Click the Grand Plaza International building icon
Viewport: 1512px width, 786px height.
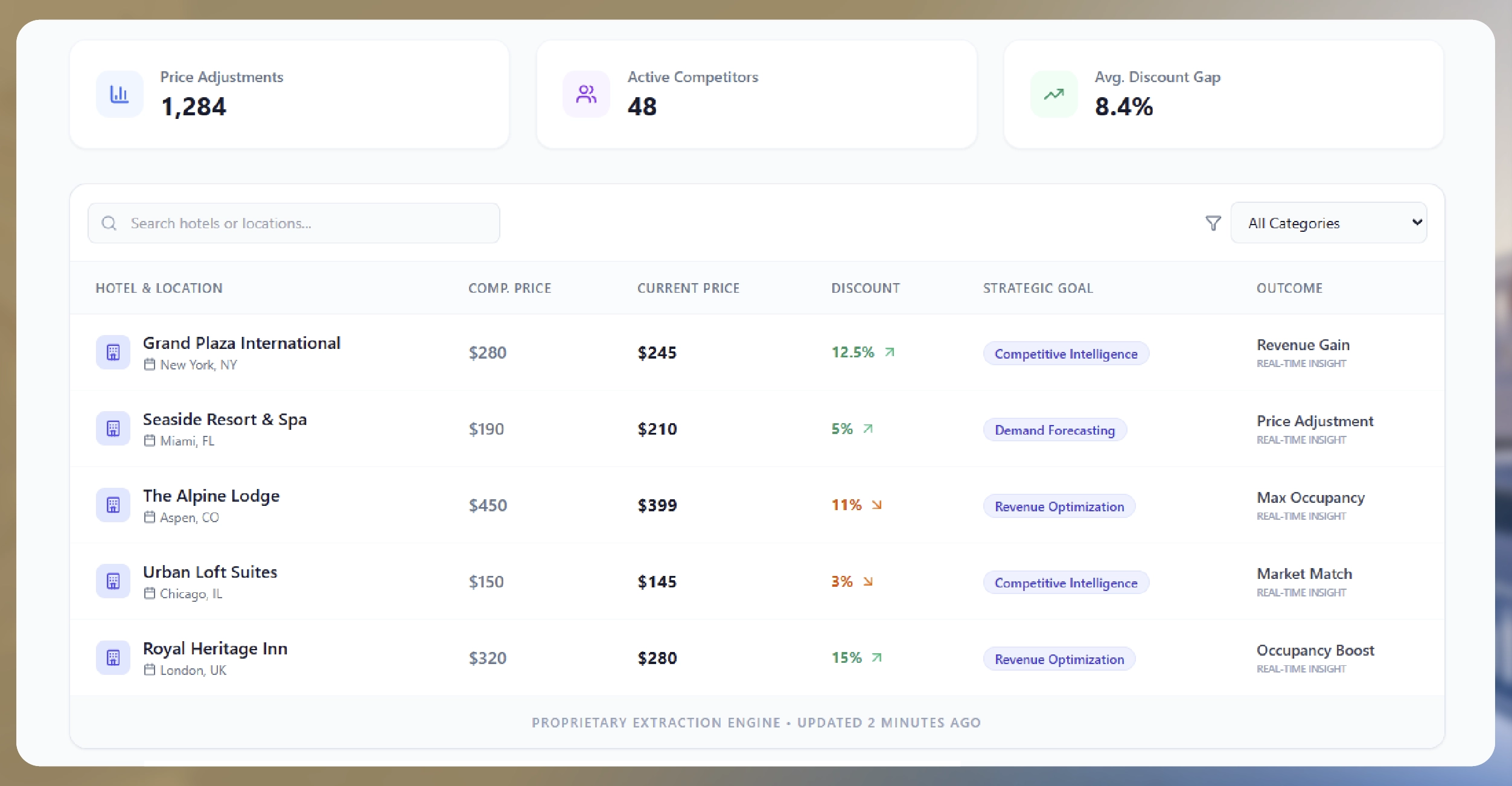pos(113,352)
